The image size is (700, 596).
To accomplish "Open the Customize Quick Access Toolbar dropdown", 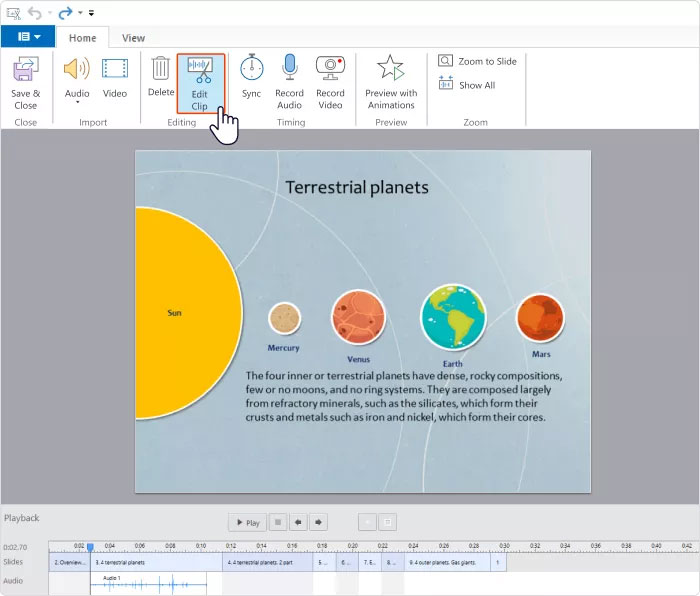I will [92, 13].
